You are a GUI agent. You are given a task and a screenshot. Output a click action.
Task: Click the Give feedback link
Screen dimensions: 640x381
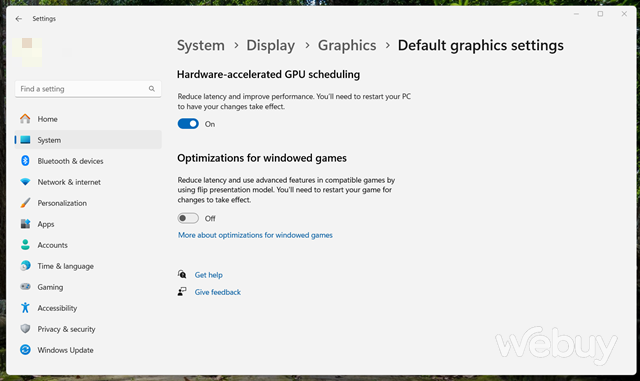pos(218,292)
